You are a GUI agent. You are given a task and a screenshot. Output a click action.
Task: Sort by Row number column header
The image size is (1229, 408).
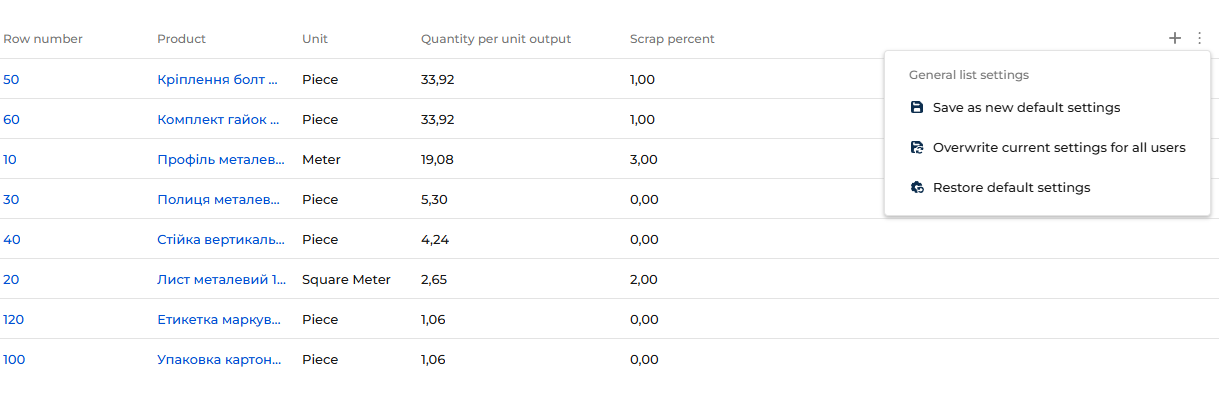(43, 39)
